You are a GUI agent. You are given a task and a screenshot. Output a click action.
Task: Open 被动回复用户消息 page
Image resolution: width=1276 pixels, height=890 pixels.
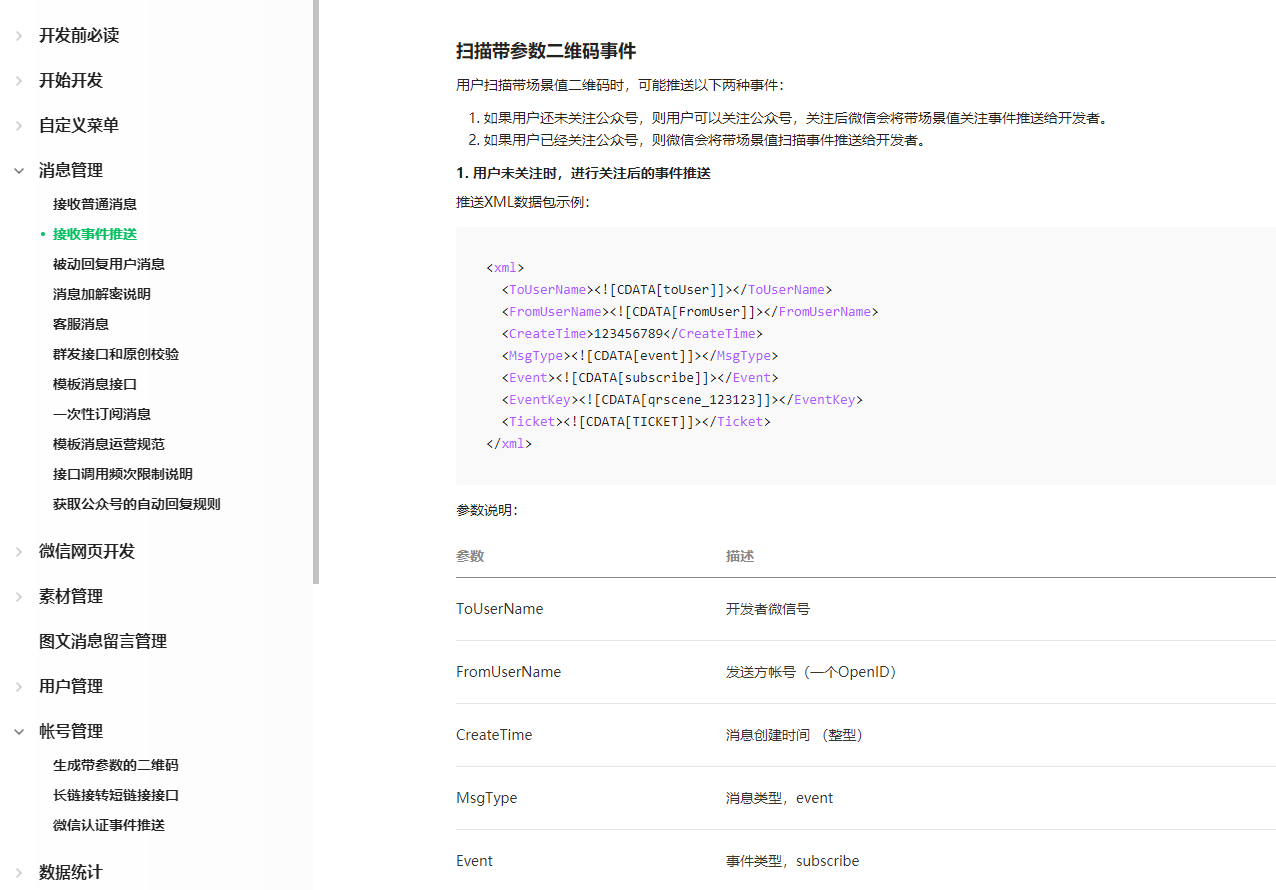click(x=109, y=264)
